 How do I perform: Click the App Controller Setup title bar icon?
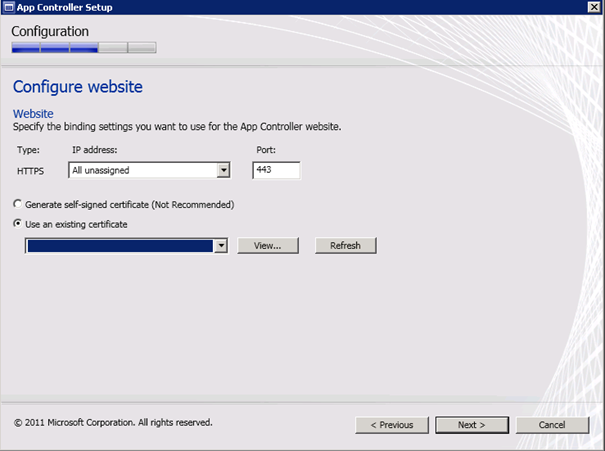(x=8, y=7)
